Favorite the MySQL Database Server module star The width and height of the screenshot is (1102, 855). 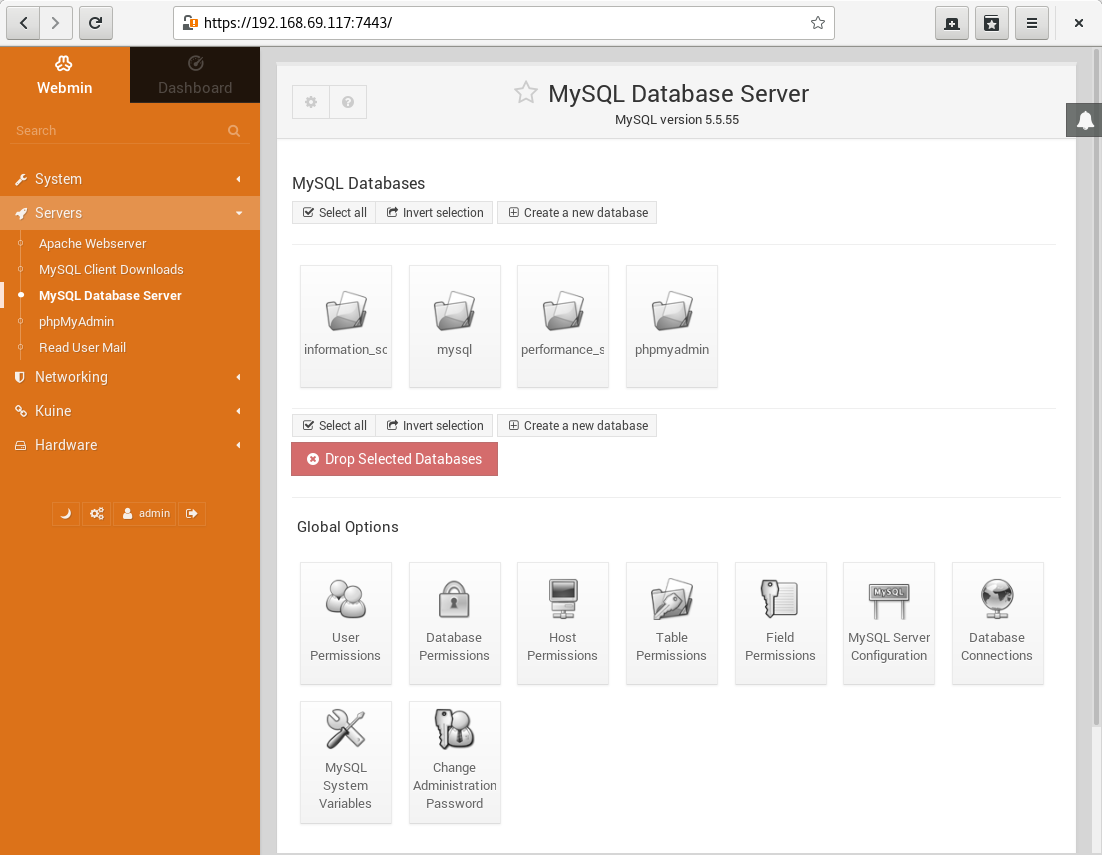[x=526, y=93]
